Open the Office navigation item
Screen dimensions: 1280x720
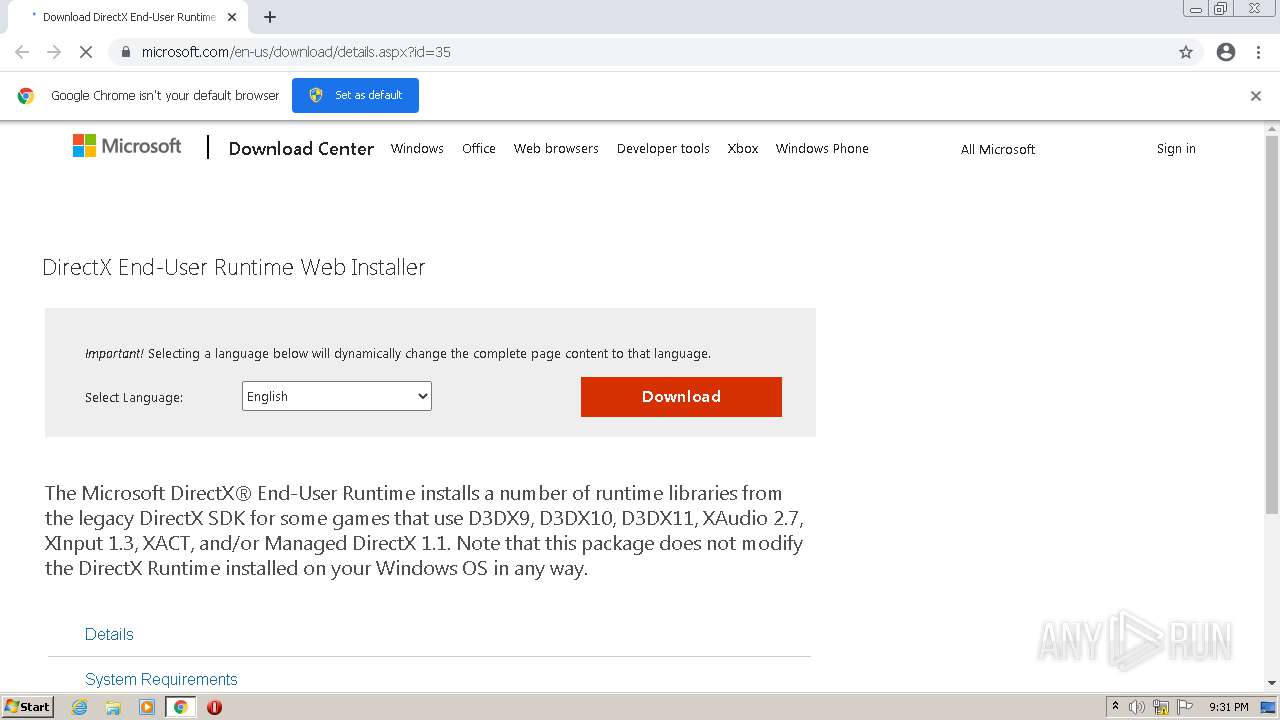[479, 148]
